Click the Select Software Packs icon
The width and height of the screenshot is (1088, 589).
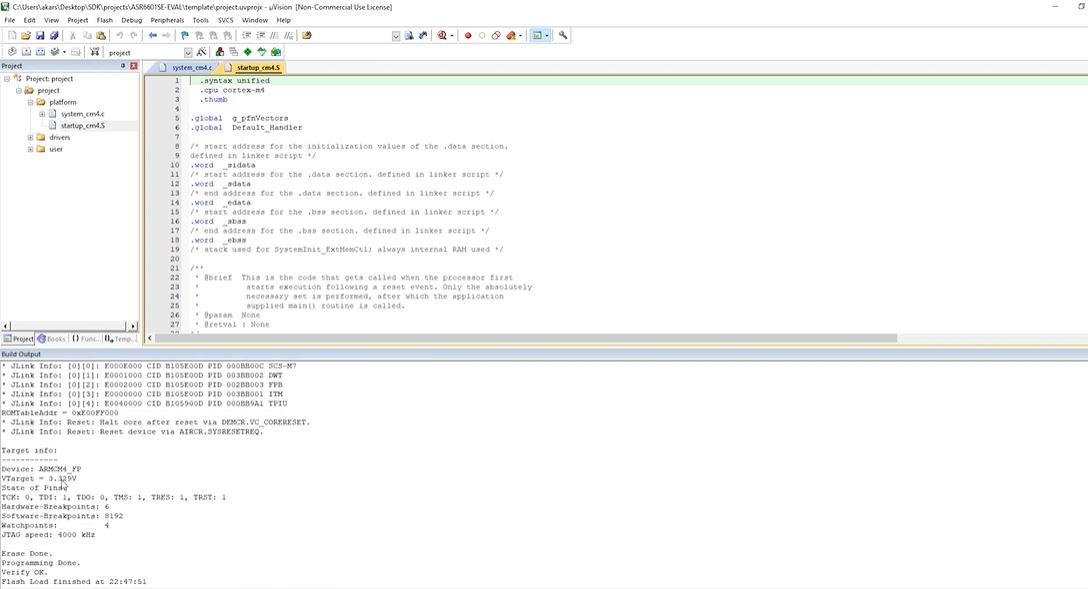click(262, 52)
